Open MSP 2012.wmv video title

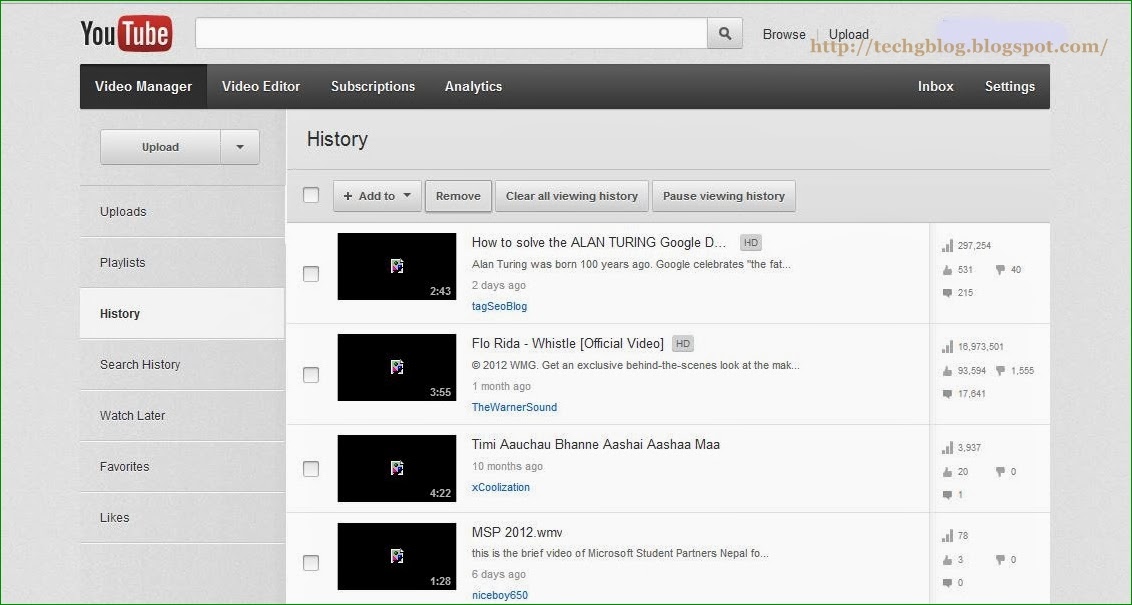click(517, 533)
